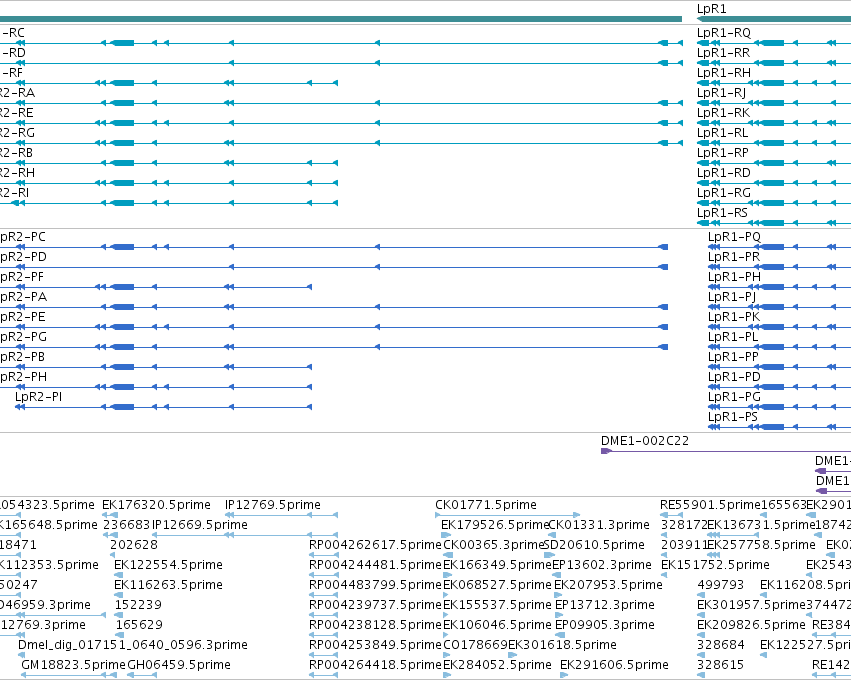
Task: Select the LpR1-PL protein label
Action: [733, 338]
